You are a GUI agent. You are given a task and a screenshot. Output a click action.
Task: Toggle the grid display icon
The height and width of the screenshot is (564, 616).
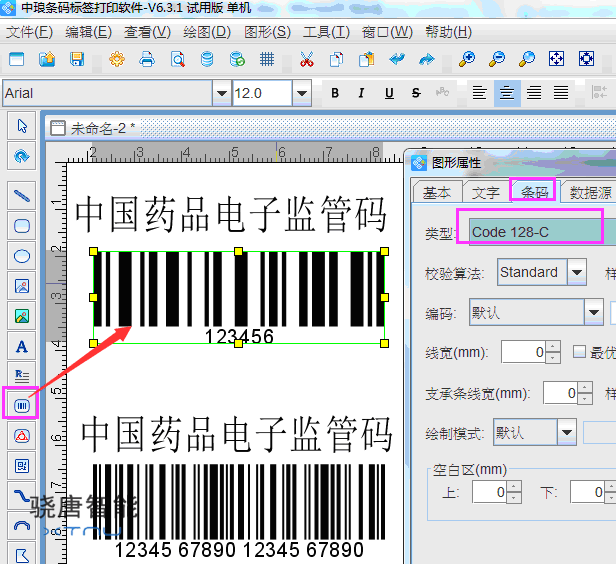(267, 59)
